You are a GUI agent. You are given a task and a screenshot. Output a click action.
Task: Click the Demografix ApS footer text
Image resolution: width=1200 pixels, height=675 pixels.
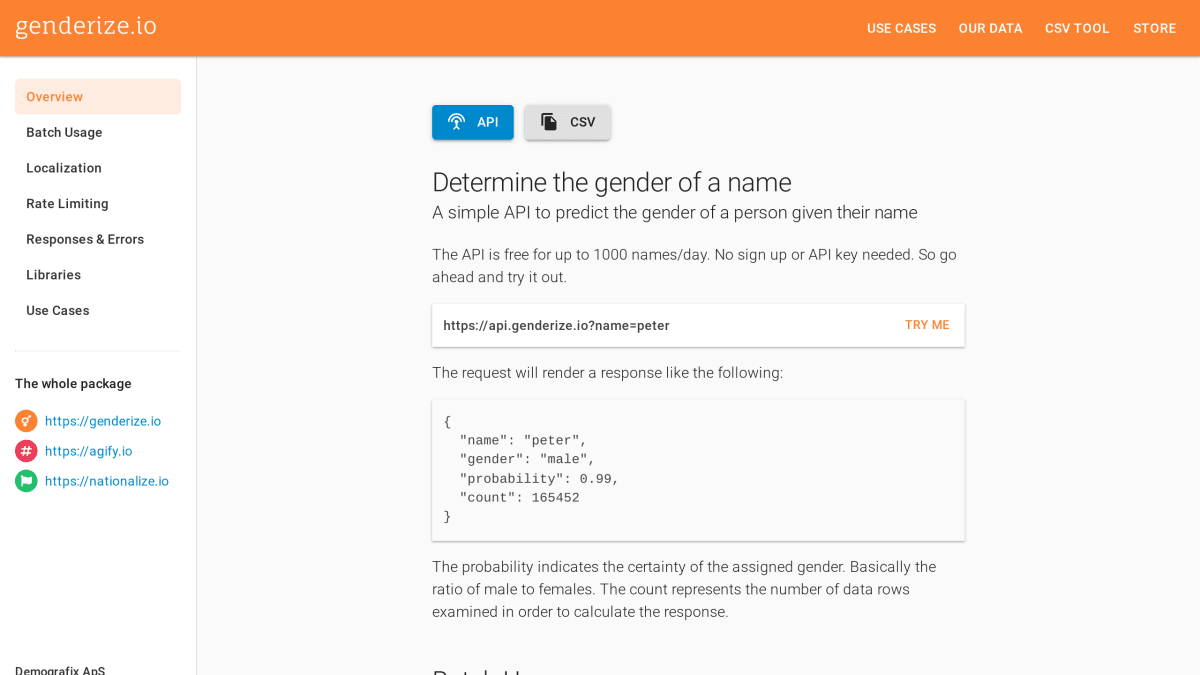click(x=60, y=670)
